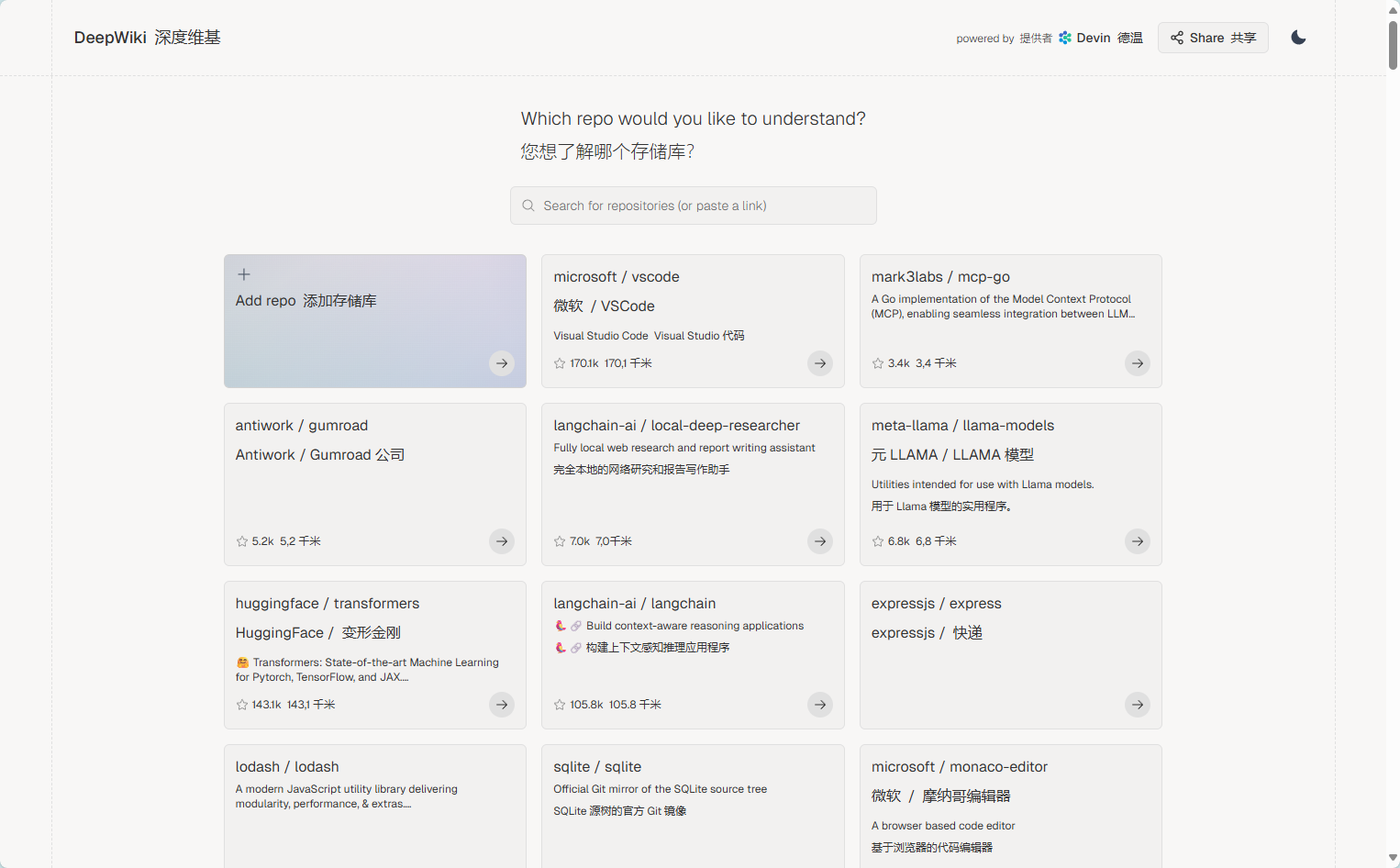Click 'A browser based code editor' text
This screenshot has height=868, width=1400.
click(943, 826)
